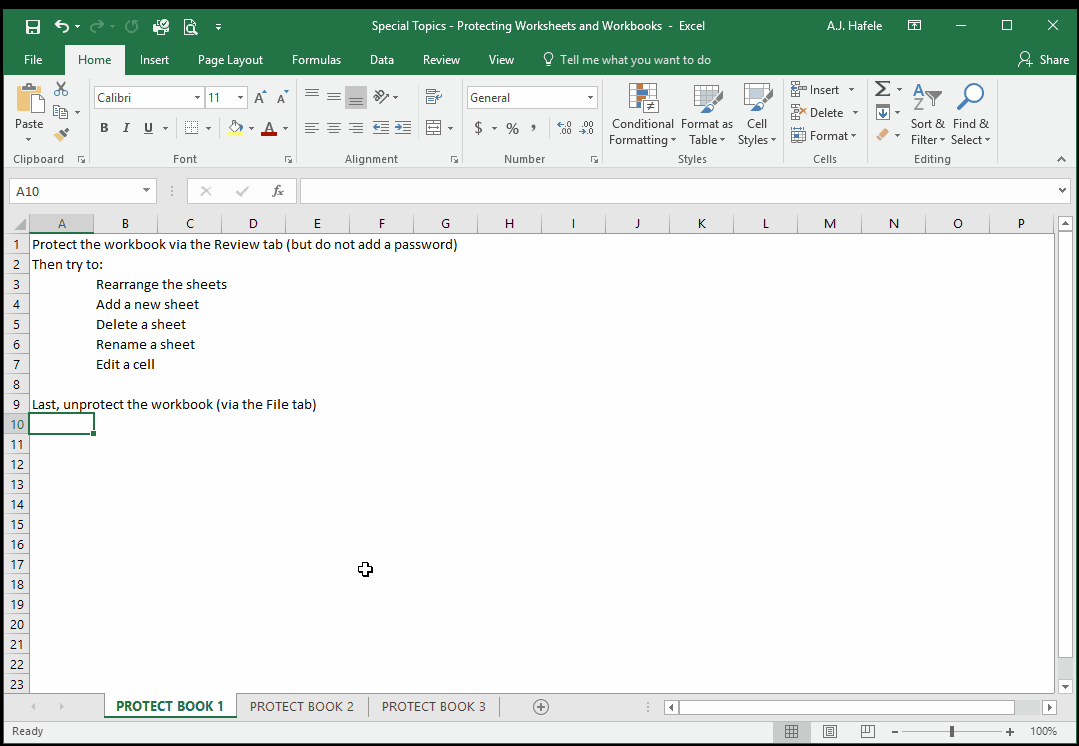Click the AutoSum sigma icon

(x=882, y=89)
